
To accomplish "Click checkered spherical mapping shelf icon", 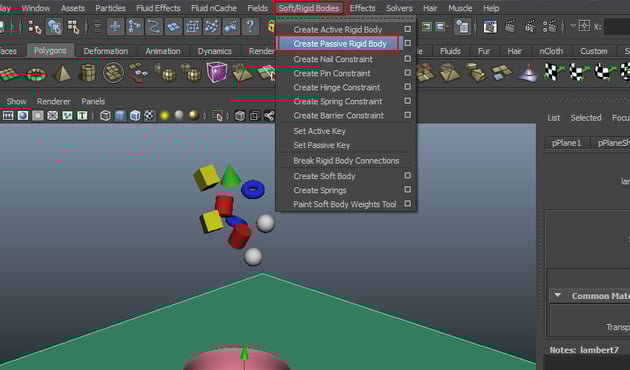I will 603,73.
